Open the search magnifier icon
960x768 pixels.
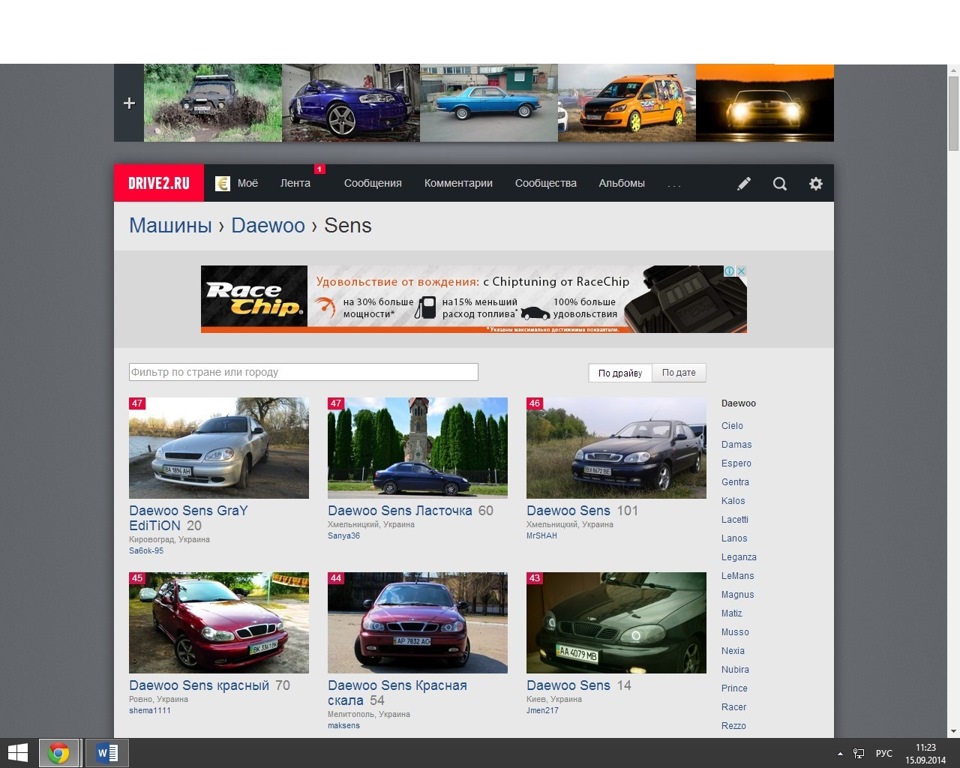(x=779, y=184)
